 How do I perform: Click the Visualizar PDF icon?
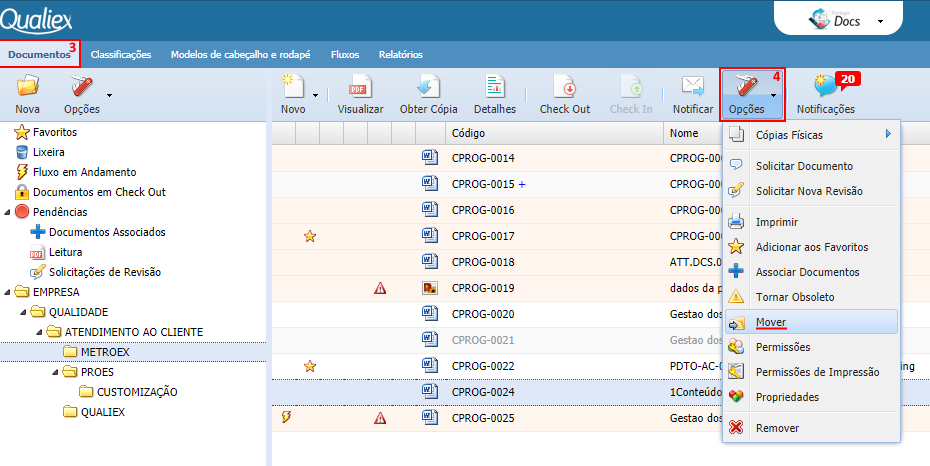(360, 86)
